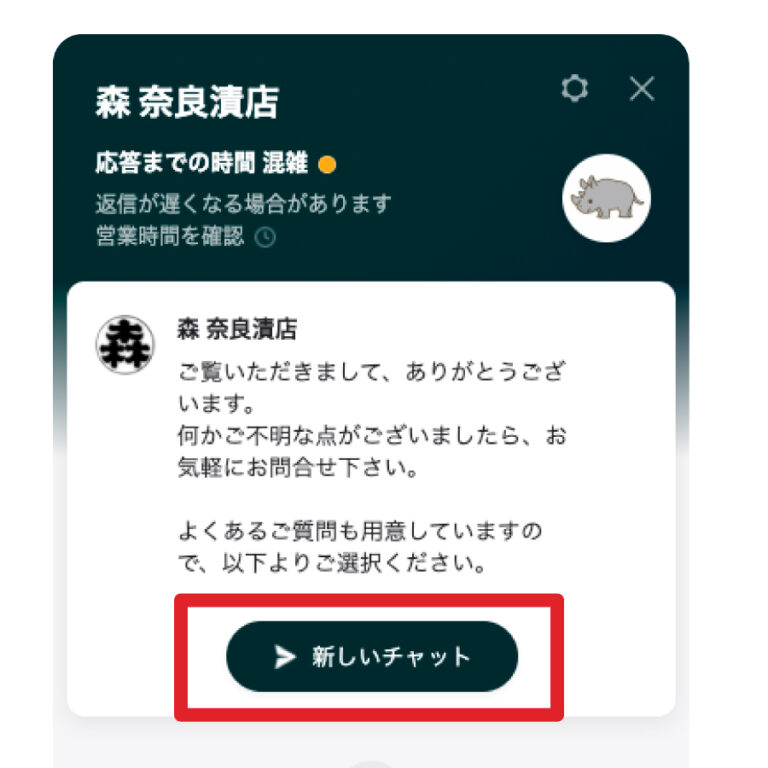Click the 森 shop logo avatar
Viewport: 768px width, 768px height.
[x=125, y=344]
